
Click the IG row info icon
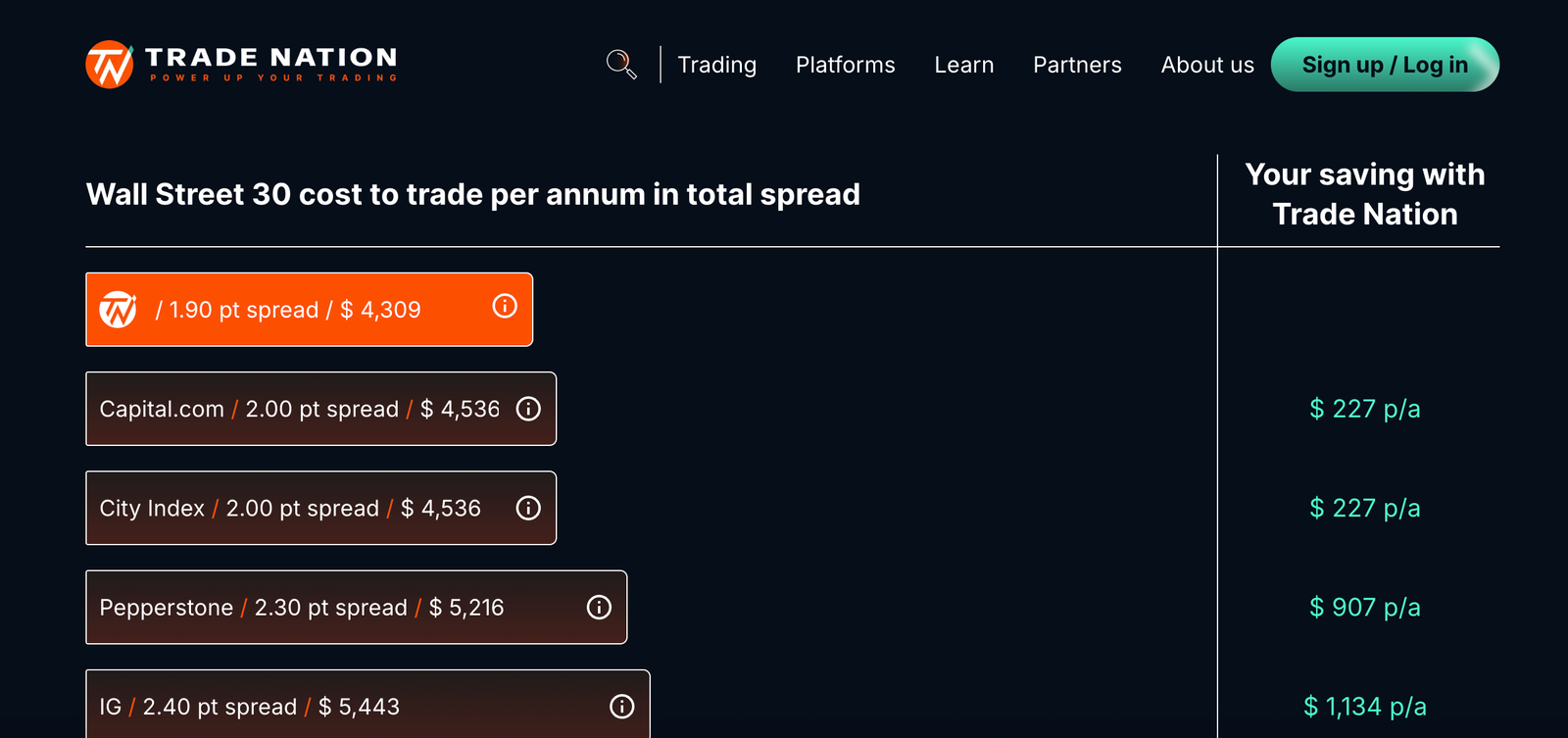tap(622, 707)
